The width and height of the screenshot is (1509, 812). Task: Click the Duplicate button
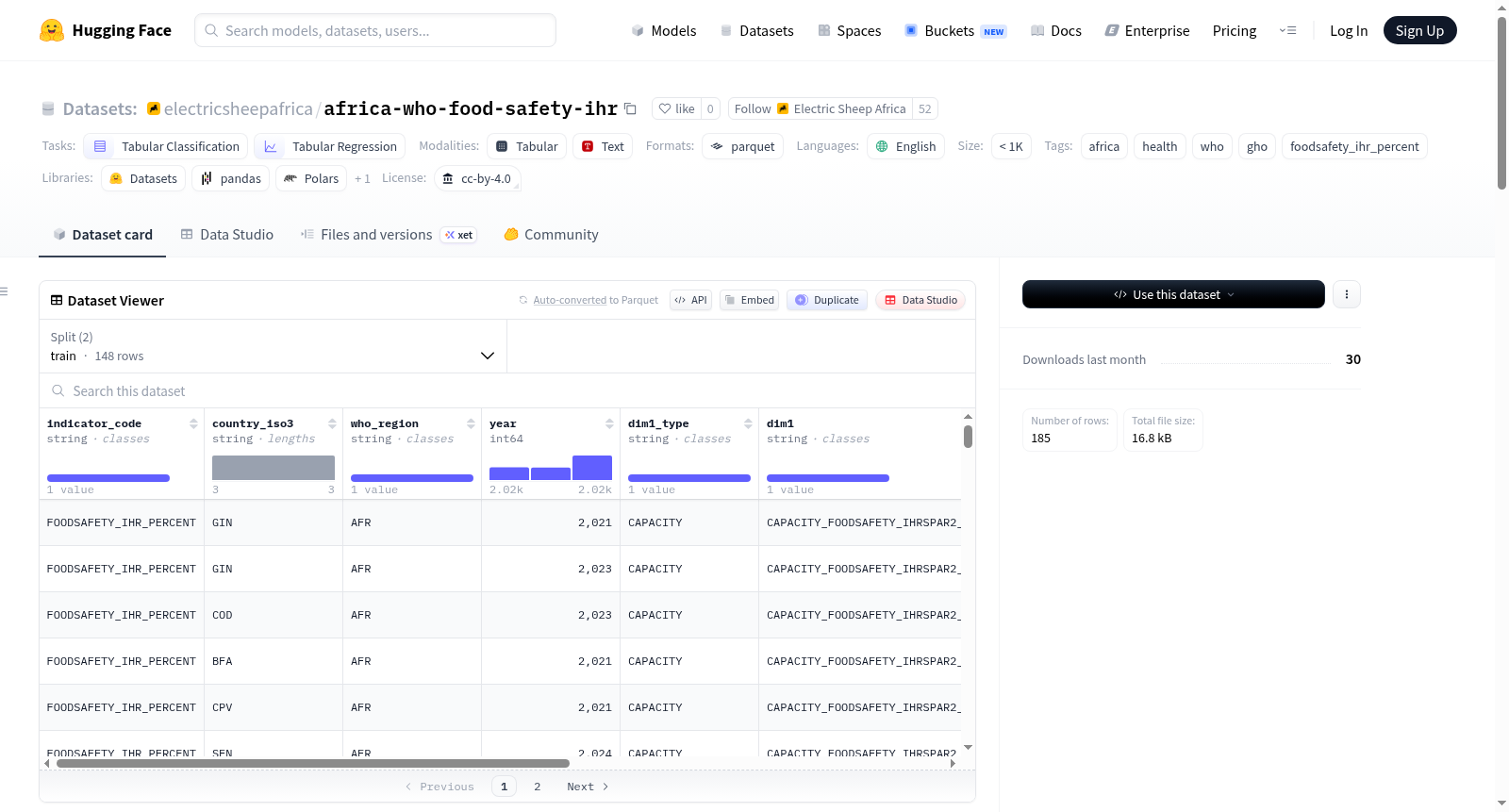click(x=826, y=300)
